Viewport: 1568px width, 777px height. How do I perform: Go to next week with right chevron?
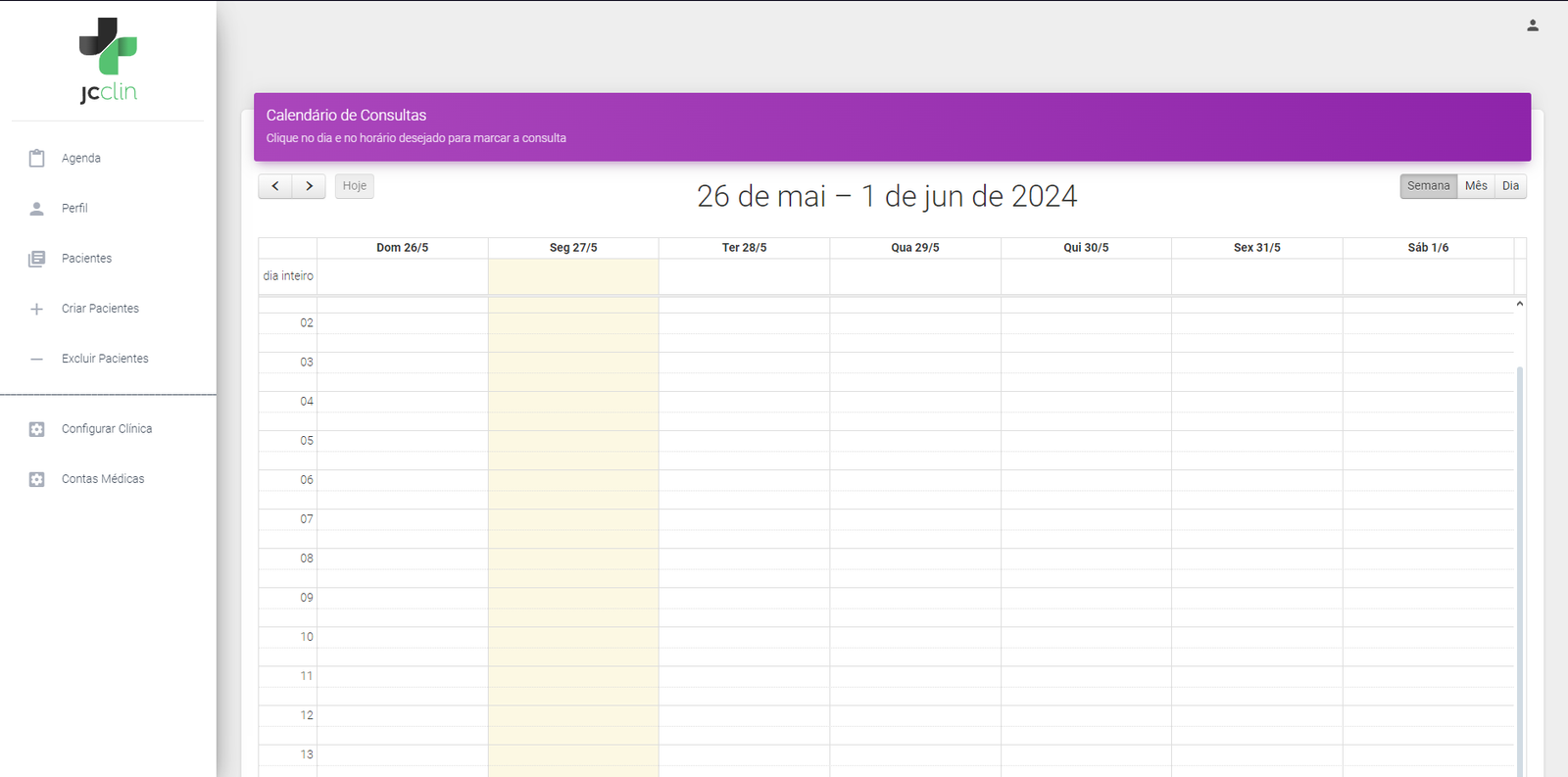point(309,186)
